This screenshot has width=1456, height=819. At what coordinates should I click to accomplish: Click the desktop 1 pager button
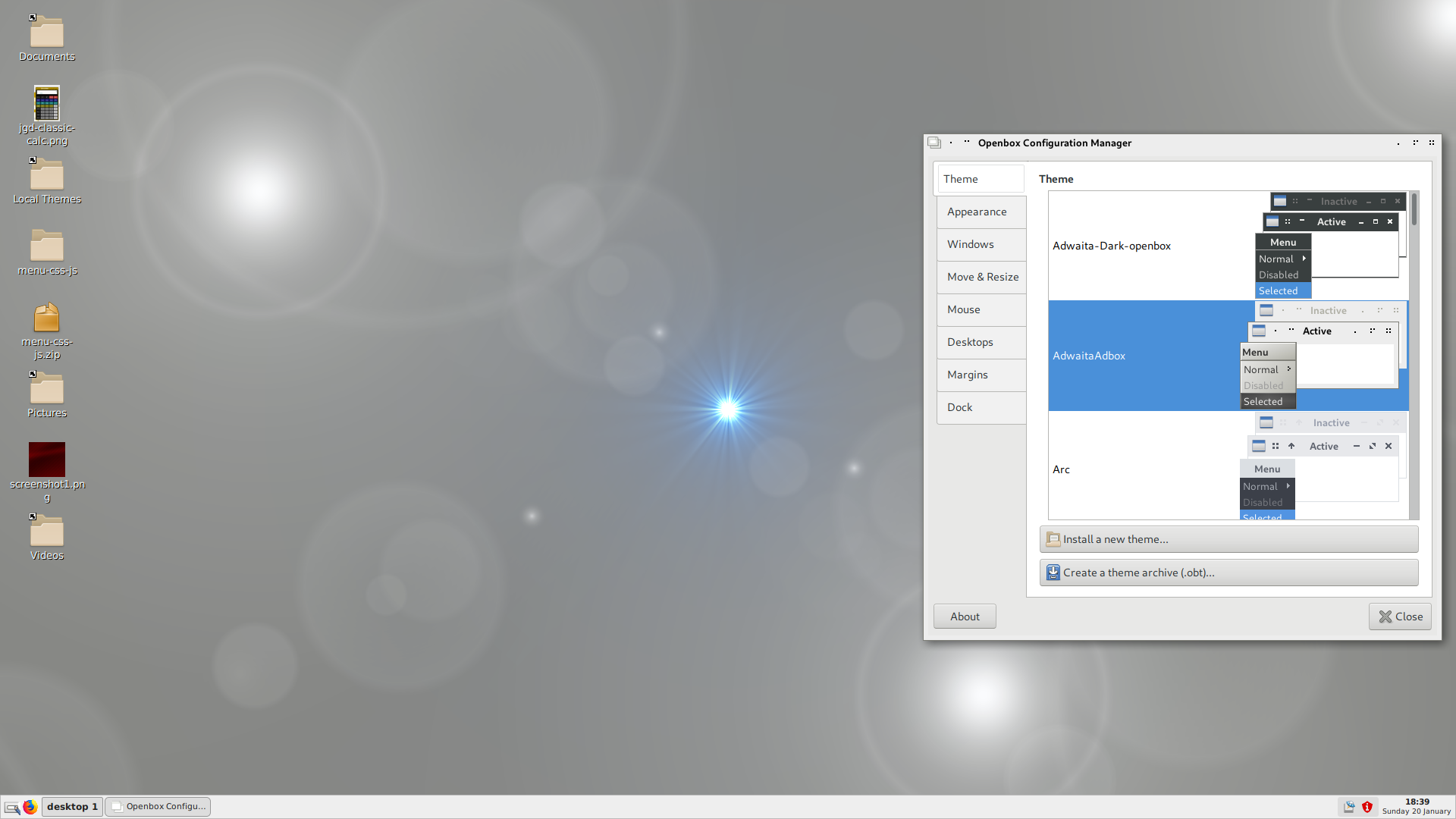click(x=72, y=807)
